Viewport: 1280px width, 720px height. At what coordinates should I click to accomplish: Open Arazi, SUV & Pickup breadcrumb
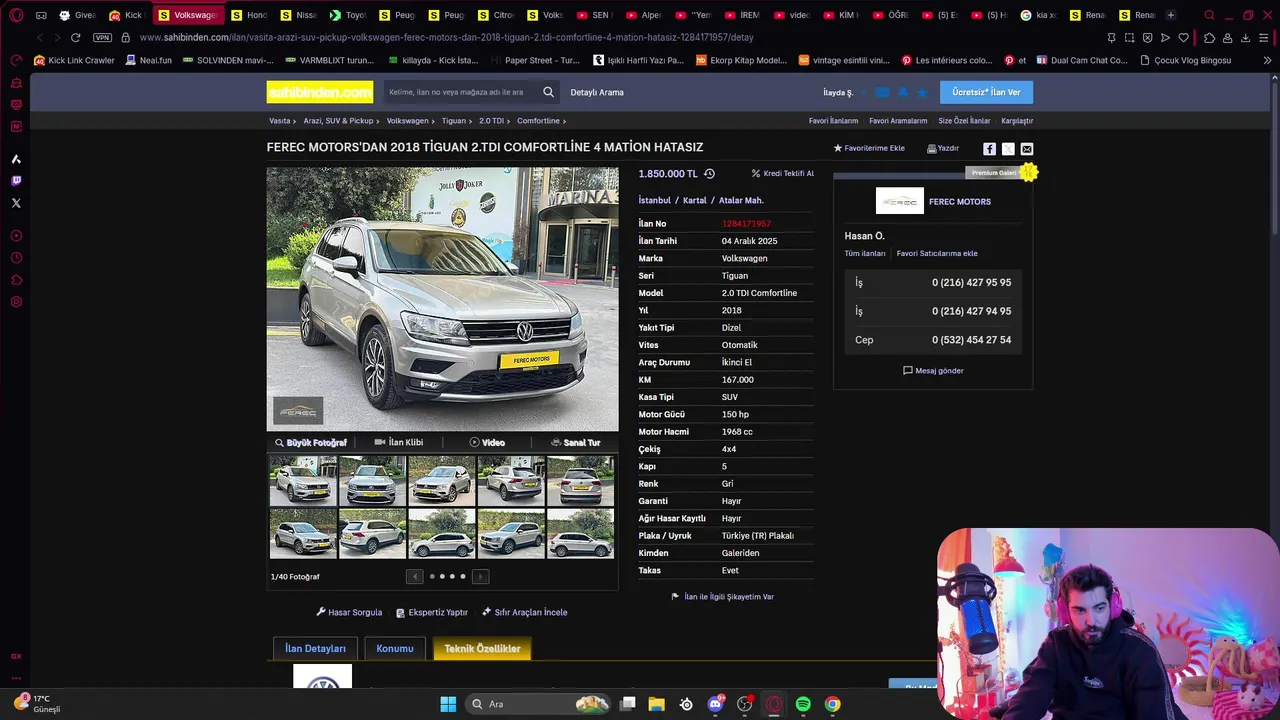338,121
